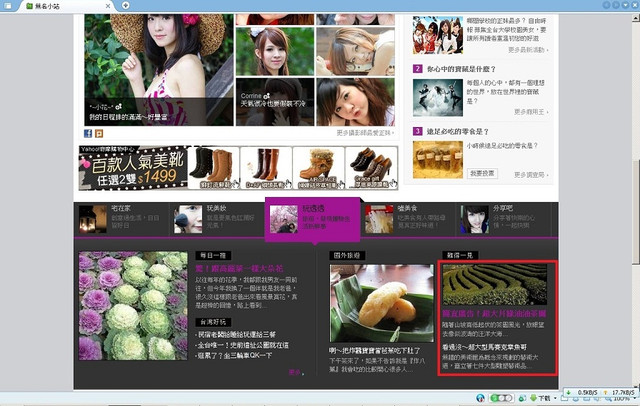Screen dimensions: 640x406
Task: Open the pouting girl photo in grid
Action: 356,102
